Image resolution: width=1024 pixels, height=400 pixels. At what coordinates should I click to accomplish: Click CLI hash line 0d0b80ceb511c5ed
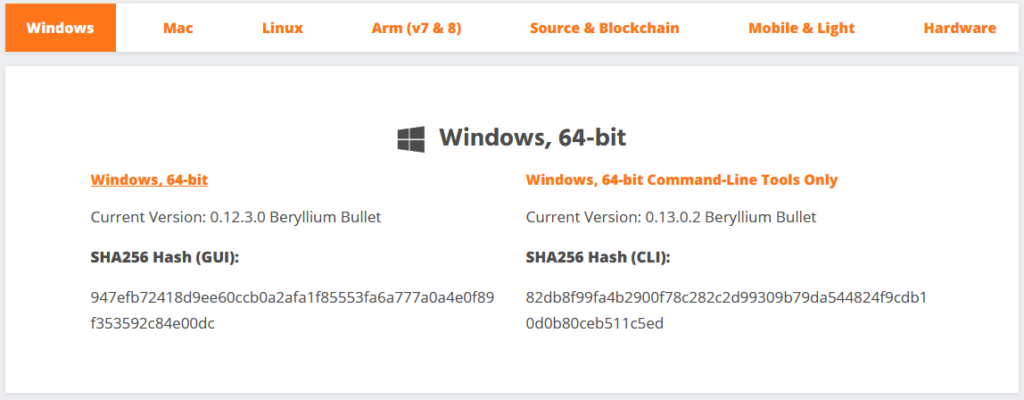click(x=595, y=323)
